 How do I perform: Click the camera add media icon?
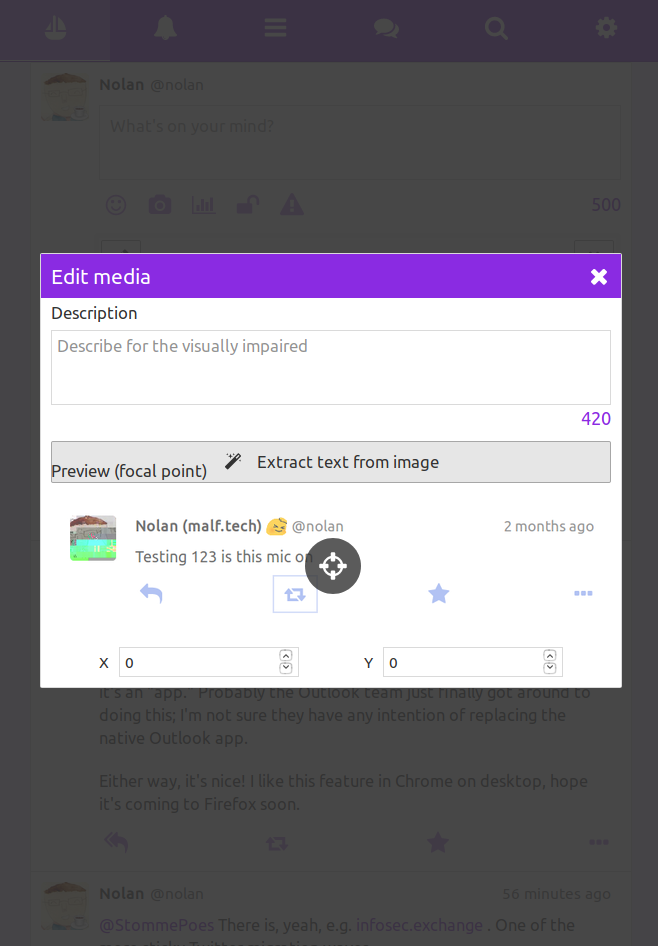tap(160, 205)
